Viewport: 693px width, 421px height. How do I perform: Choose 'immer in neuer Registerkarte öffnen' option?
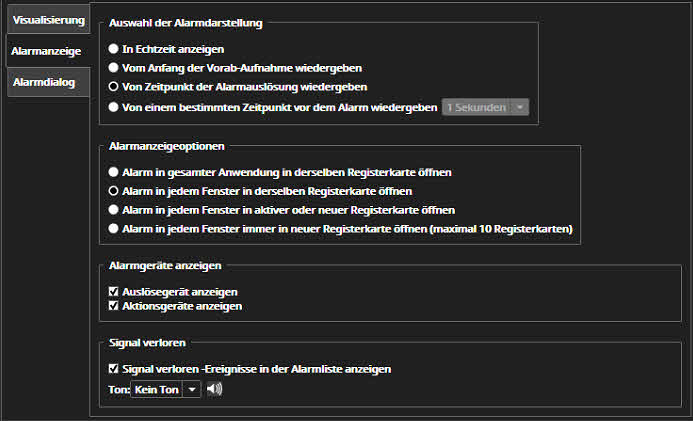pos(114,229)
